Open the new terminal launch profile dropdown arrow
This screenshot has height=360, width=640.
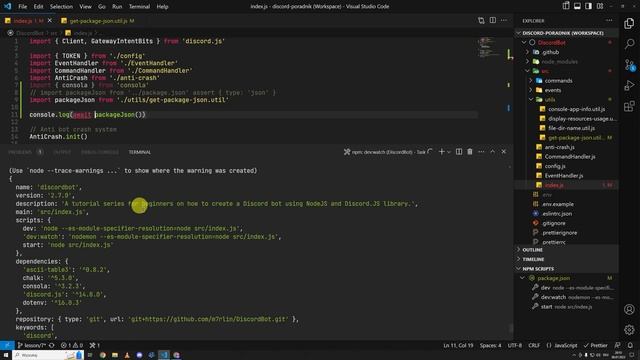(x=449, y=152)
